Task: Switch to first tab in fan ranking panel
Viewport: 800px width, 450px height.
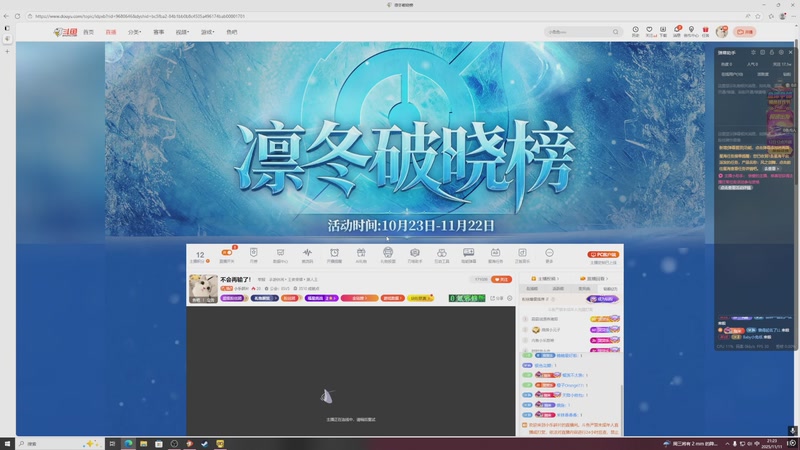Action: [x=532, y=289]
